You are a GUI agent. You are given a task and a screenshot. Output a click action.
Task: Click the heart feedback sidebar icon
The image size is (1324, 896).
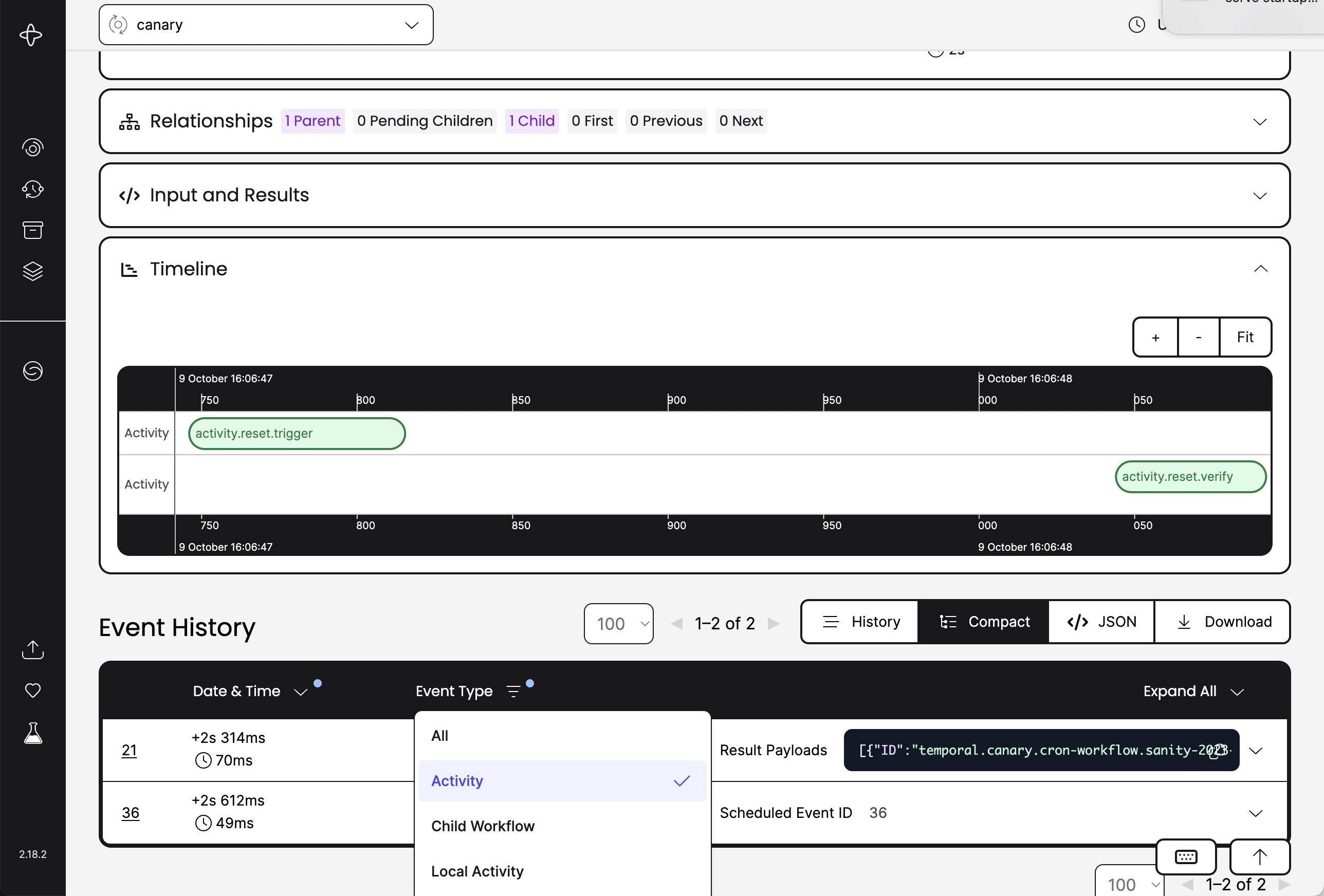(x=32, y=690)
